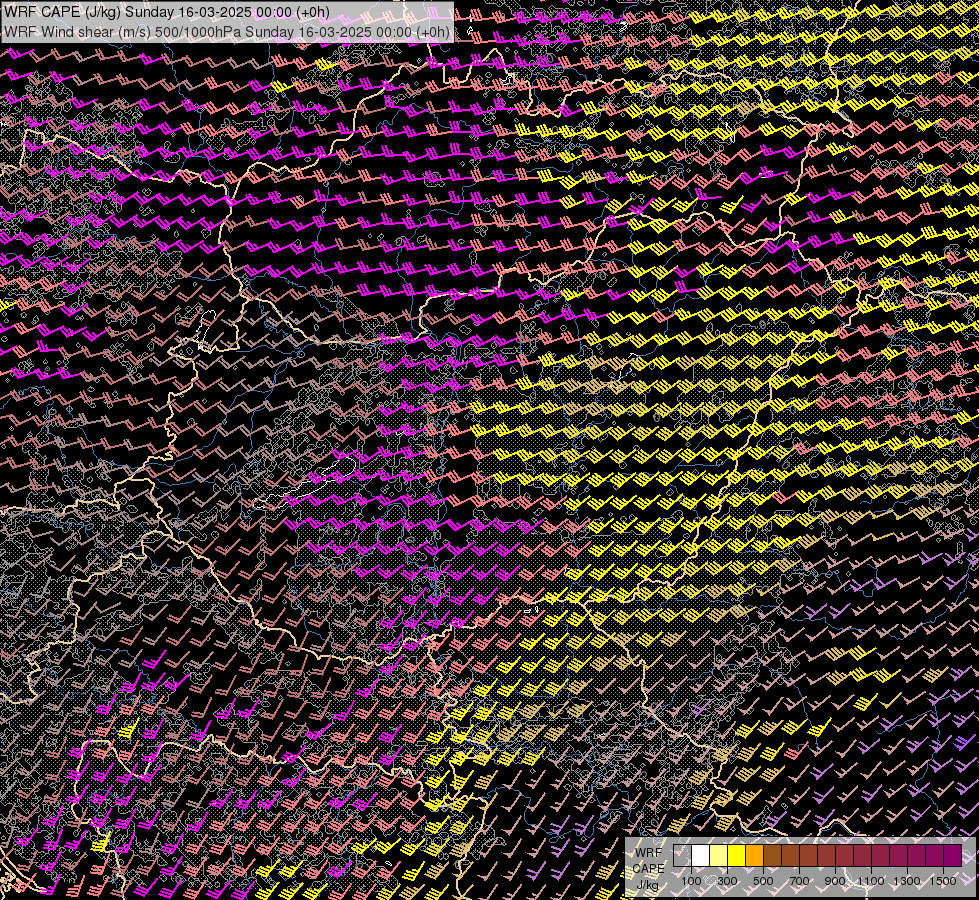Click the legend value 300
Screen dimensions: 979x900
pyautogui.click(x=727, y=881)
